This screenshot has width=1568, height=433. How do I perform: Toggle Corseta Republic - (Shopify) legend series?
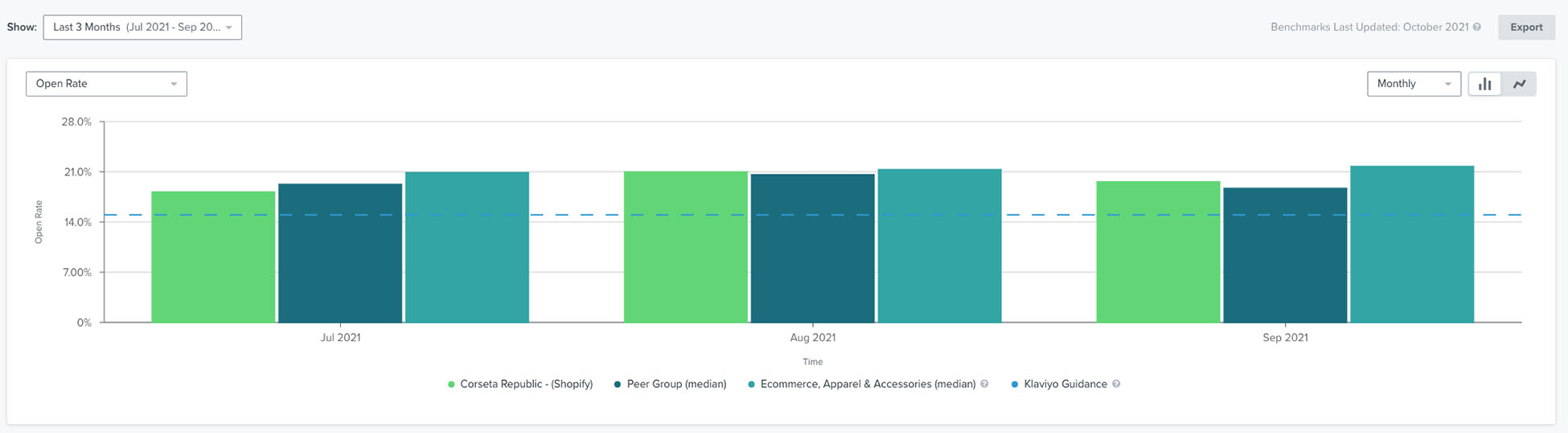(x=526, y=384)
